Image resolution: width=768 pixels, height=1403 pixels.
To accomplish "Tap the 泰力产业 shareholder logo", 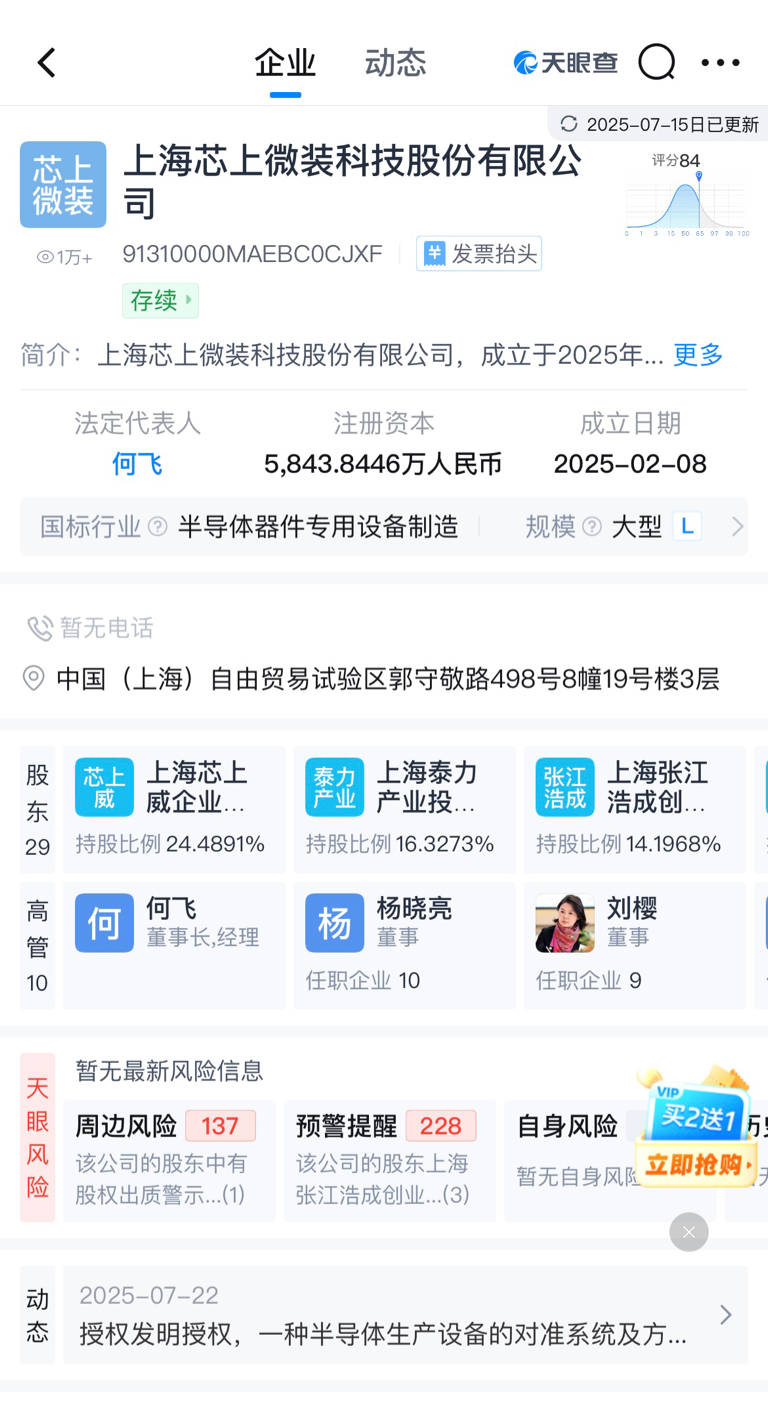I will click(334, 787).
